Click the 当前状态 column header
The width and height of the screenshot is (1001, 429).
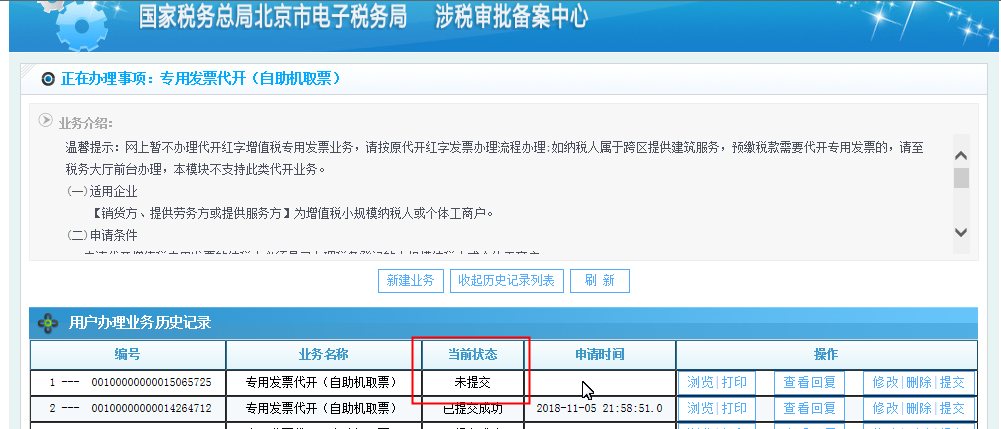click(x=471, y=355)
